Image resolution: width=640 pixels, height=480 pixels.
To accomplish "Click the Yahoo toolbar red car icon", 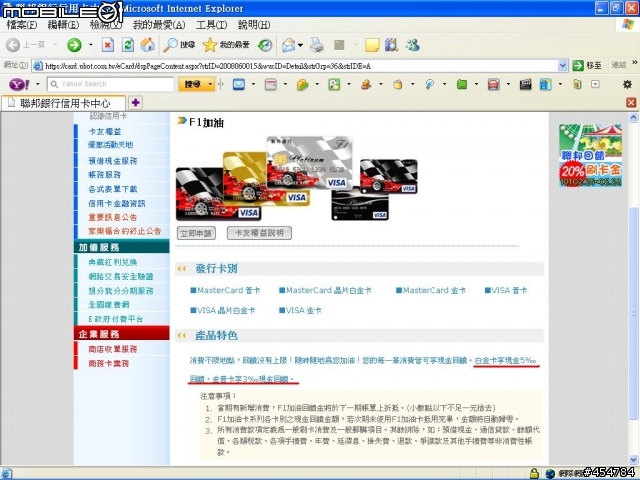I will click(493, 84).
